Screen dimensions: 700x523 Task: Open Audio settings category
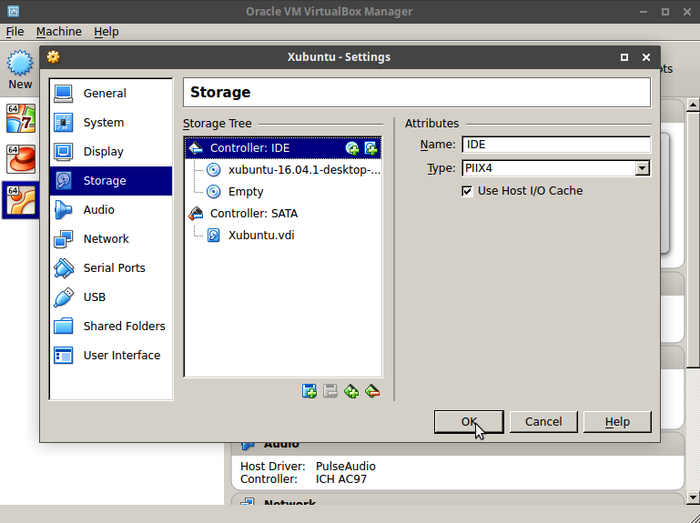pyautogui.click(x=111, y=210)
